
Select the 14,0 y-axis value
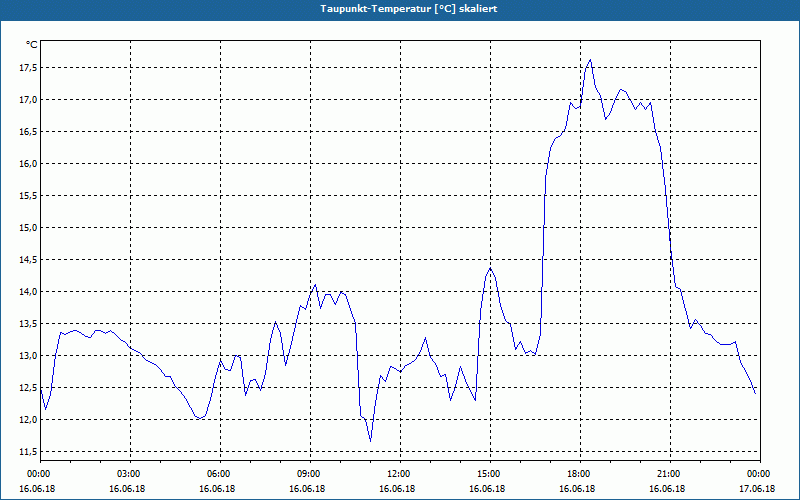click(29, 292)
